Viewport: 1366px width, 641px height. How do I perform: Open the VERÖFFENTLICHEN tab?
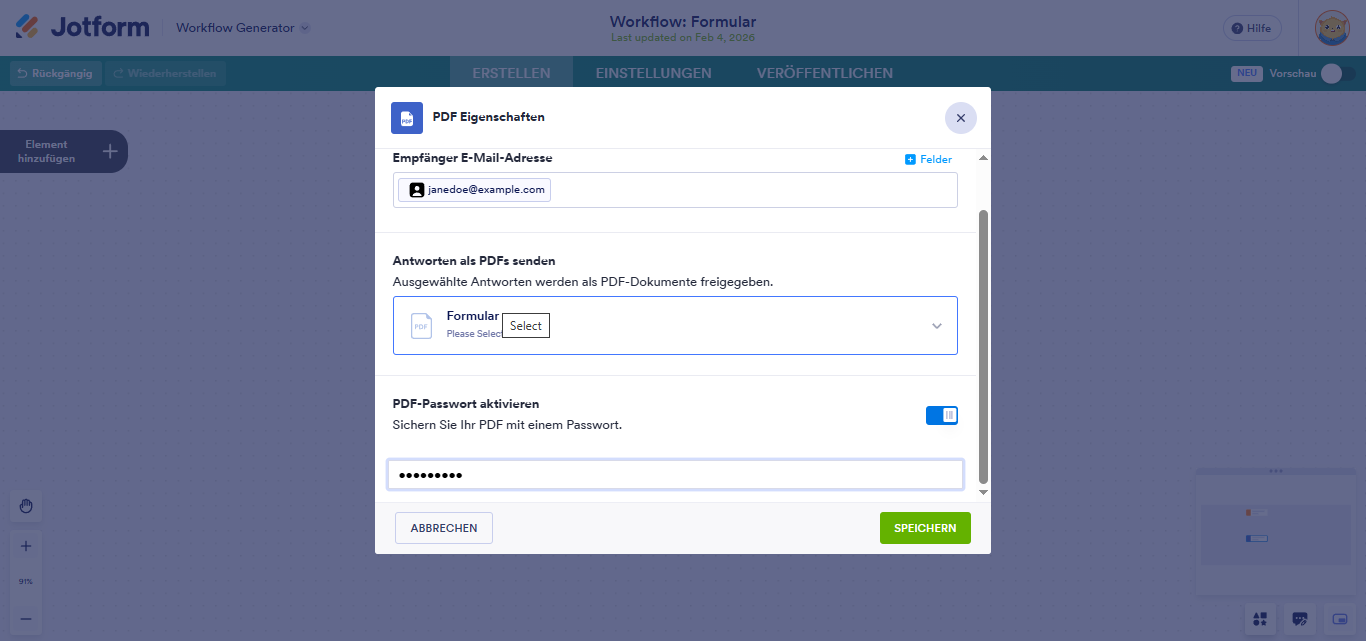pos(825,72)
